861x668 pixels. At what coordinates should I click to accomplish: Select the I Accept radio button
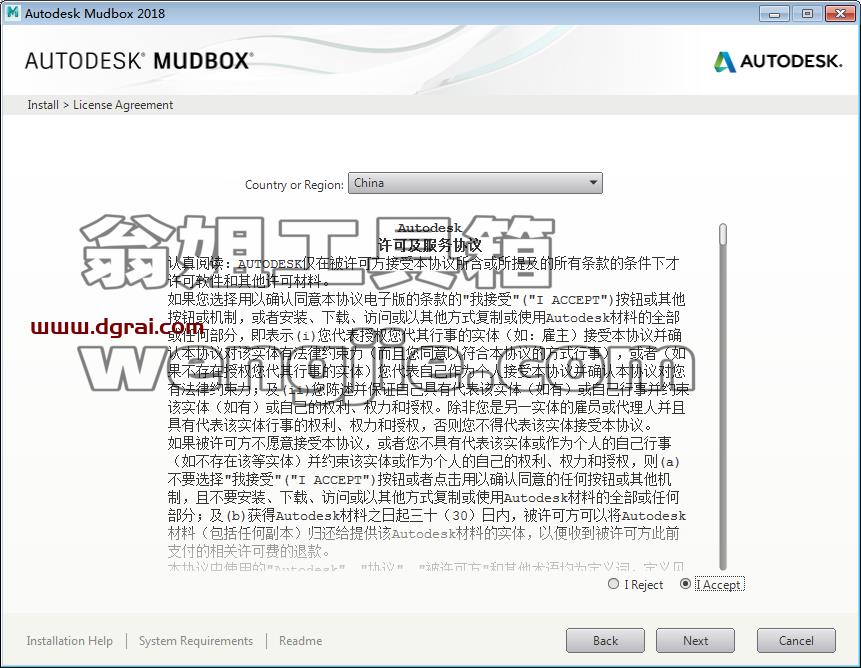click(x=685, y=584)
